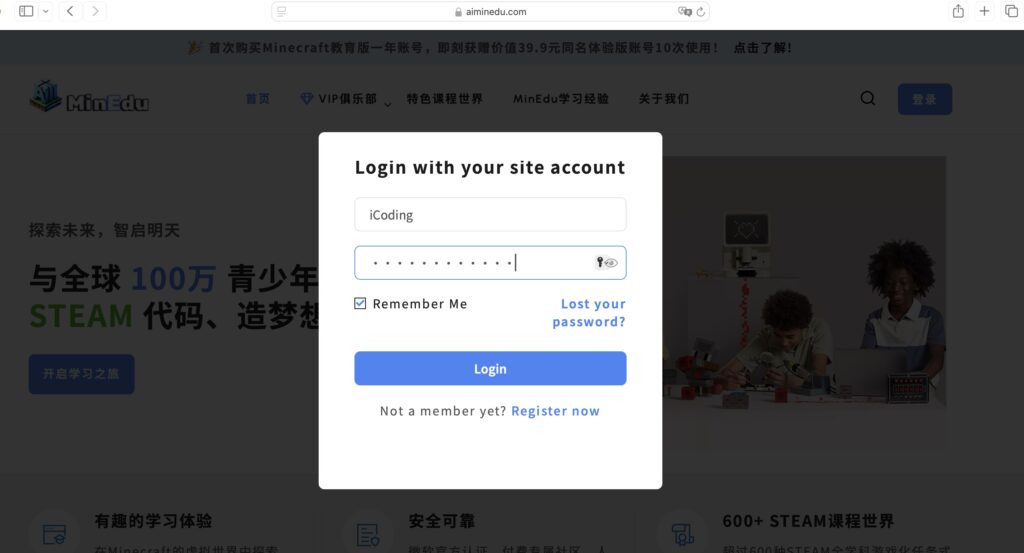Open a new tab with plus icon
The width and height of the screenshot is (1024, 553).
point(984,11)
